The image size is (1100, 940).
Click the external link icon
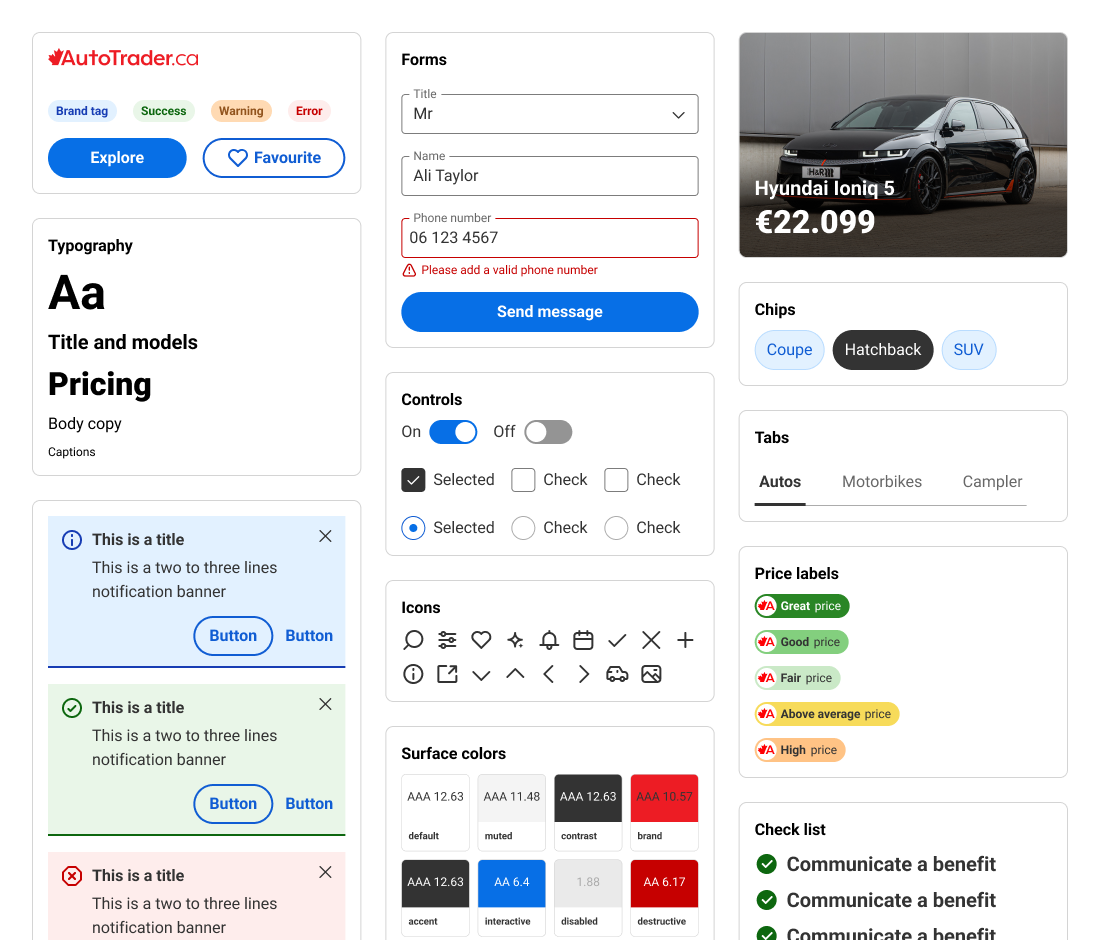coord(447,674)
